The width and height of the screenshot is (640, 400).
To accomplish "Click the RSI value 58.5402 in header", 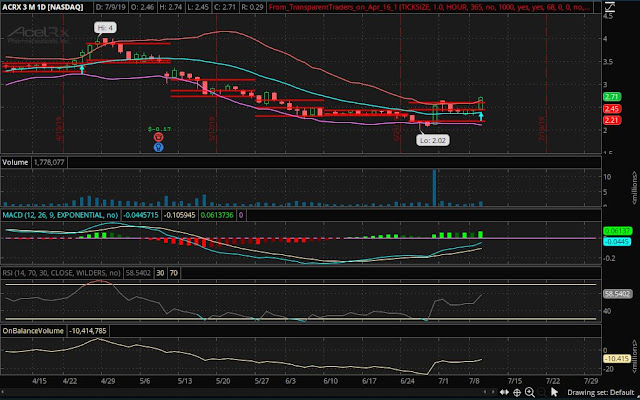I will [x=138, y=273].
